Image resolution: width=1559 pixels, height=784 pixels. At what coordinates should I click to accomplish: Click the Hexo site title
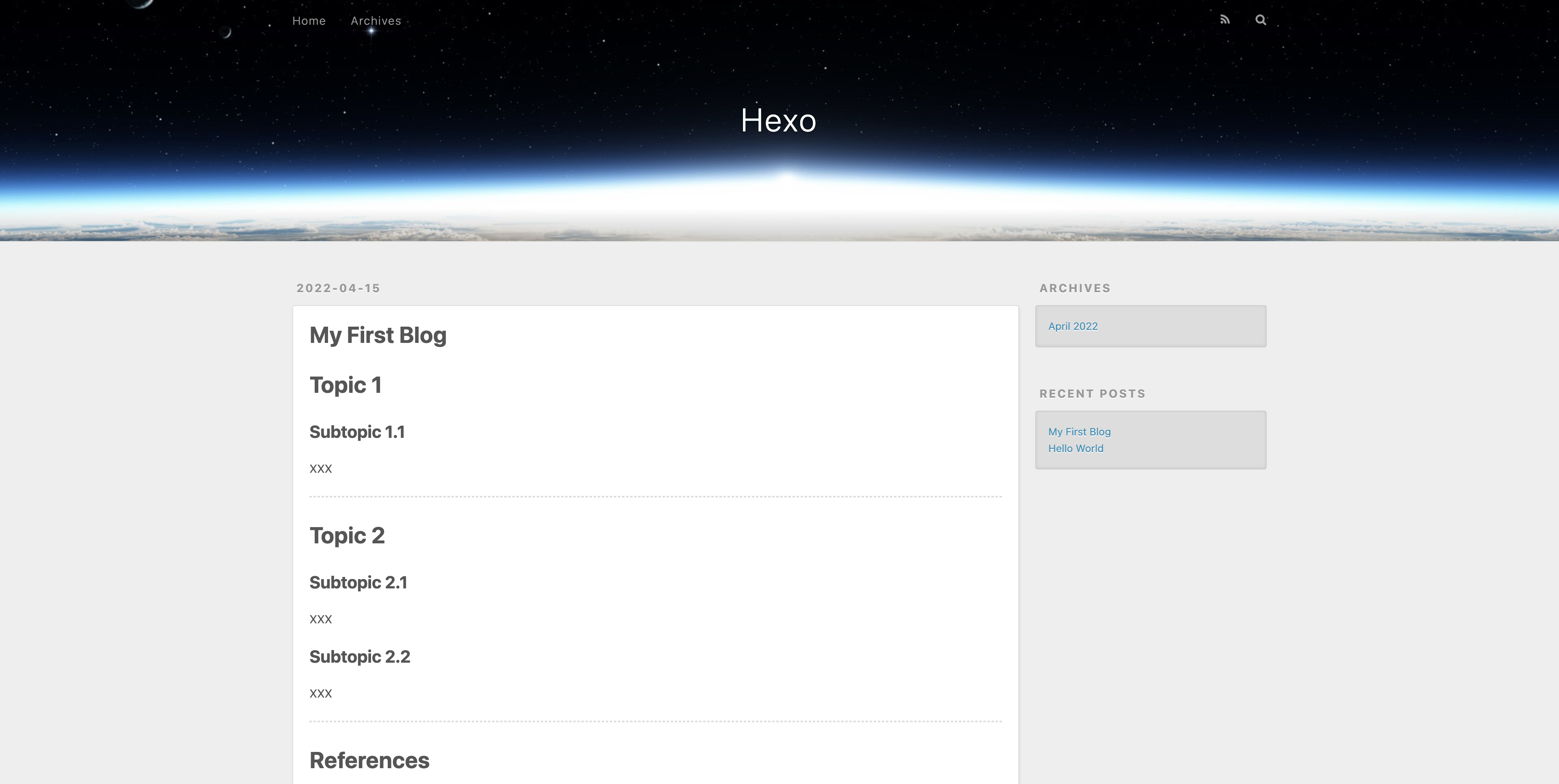coord(779,121)
